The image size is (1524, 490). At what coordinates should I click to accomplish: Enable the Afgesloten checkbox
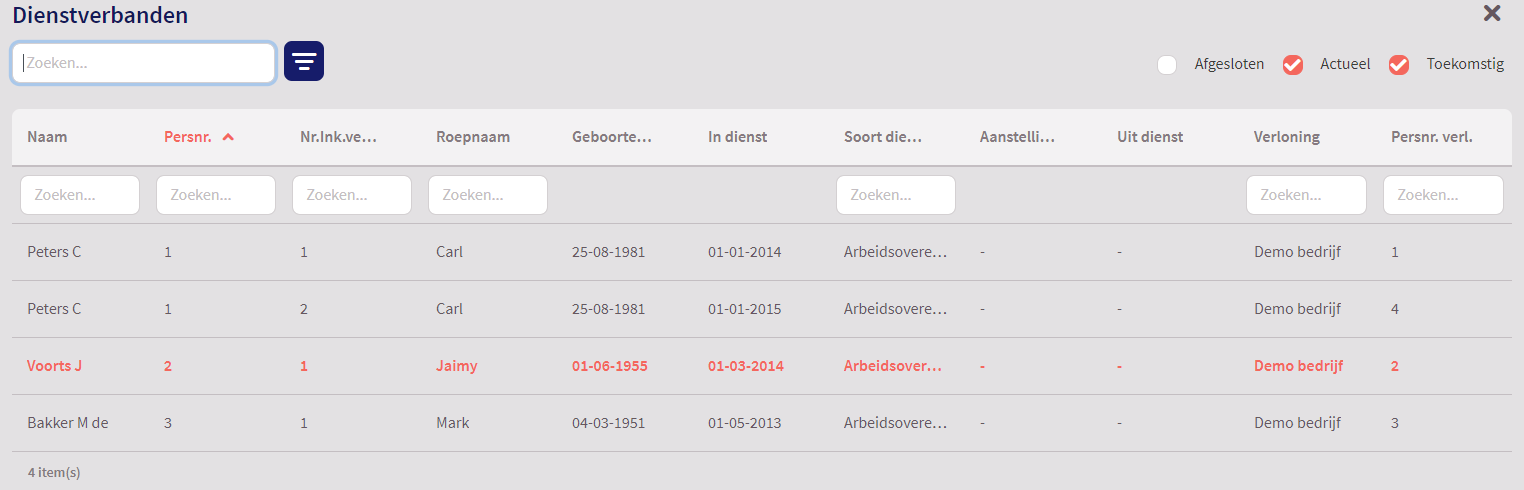tap(1167, 65)
